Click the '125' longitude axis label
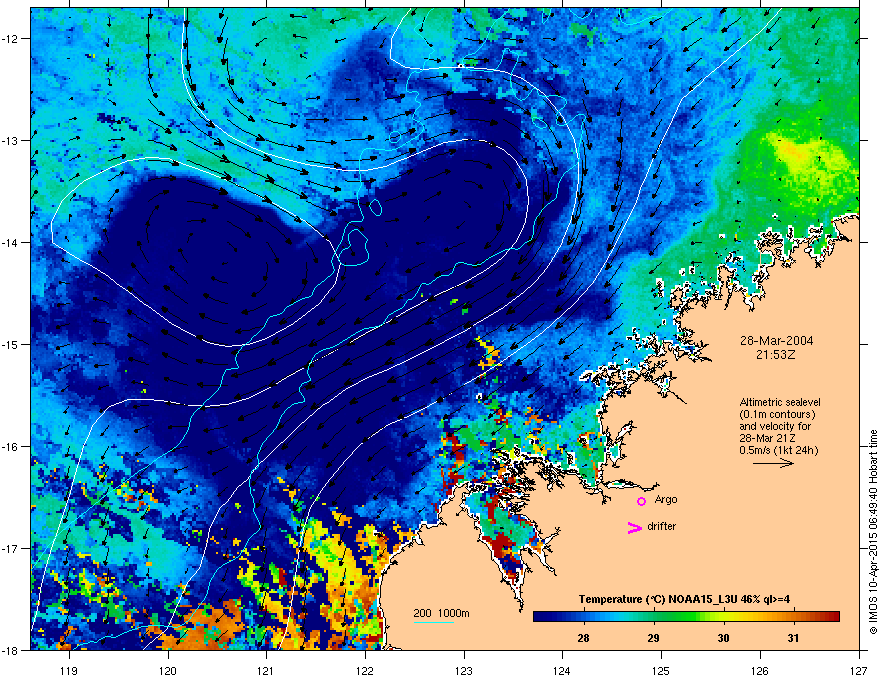880x680 pixels. [x=661, y=670]
